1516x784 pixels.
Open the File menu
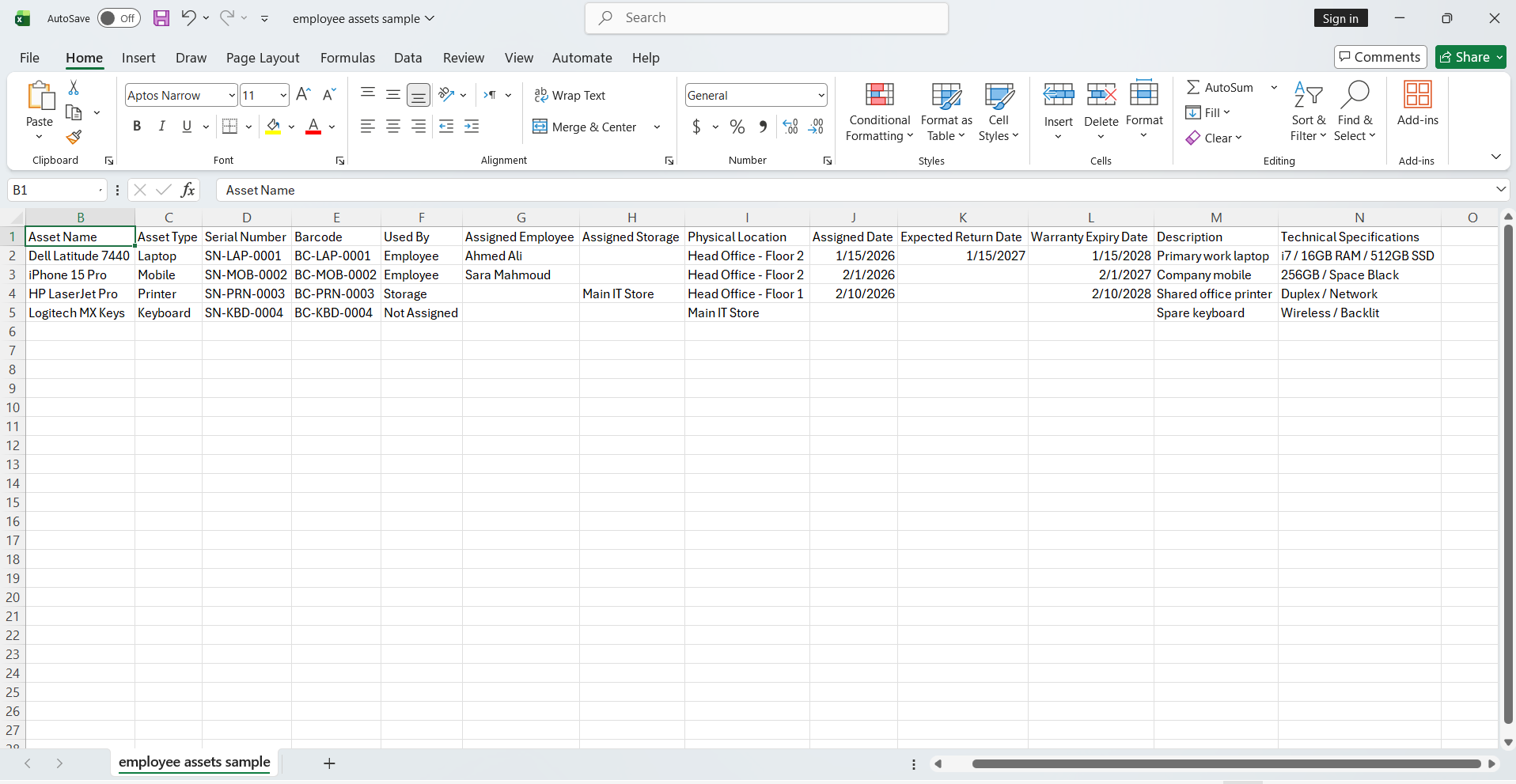click(x=29, y=58)
